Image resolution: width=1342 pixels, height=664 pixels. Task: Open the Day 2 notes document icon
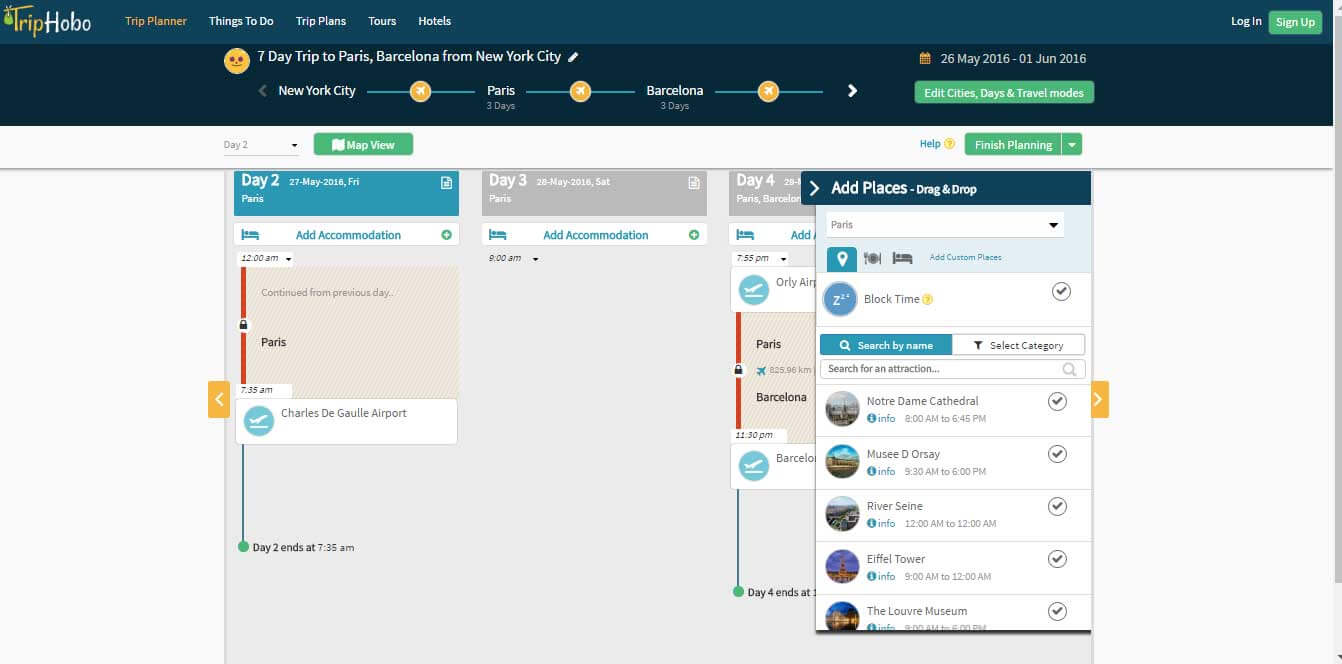point(446,183)
